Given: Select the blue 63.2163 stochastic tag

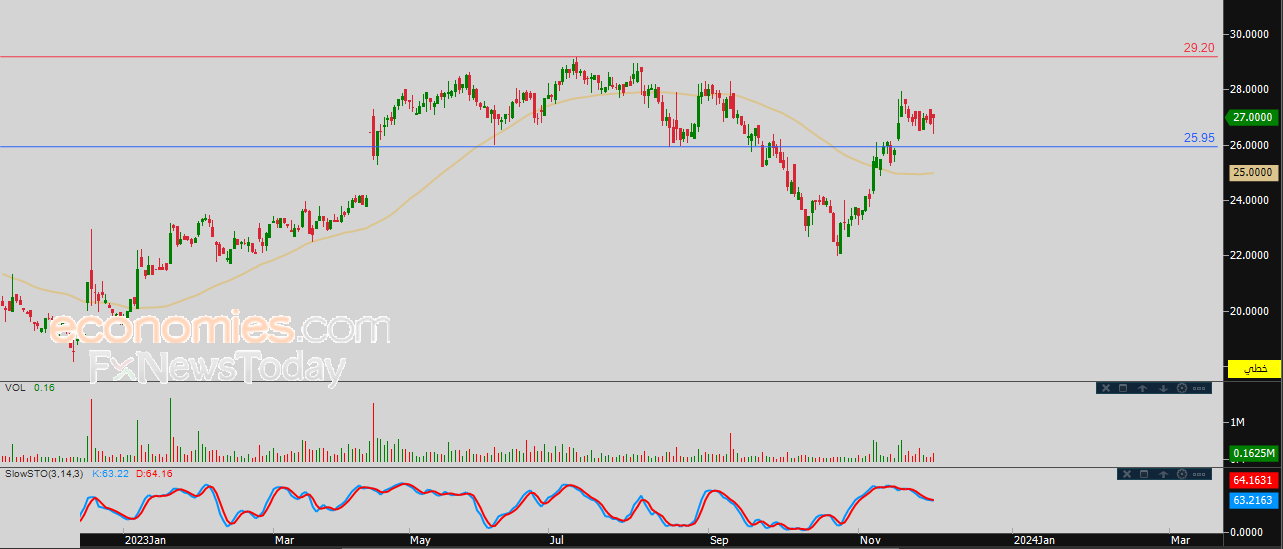Looking at the screenshot, I should (1254, 498).
